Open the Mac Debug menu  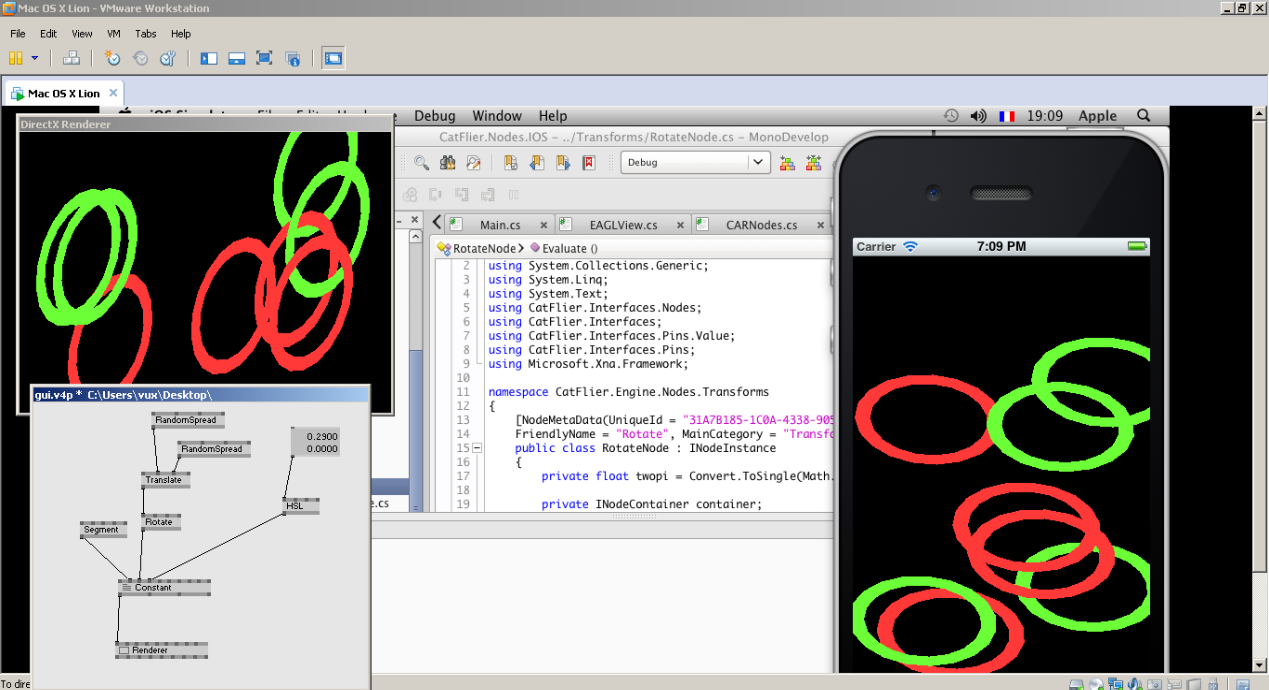(434, 116)
